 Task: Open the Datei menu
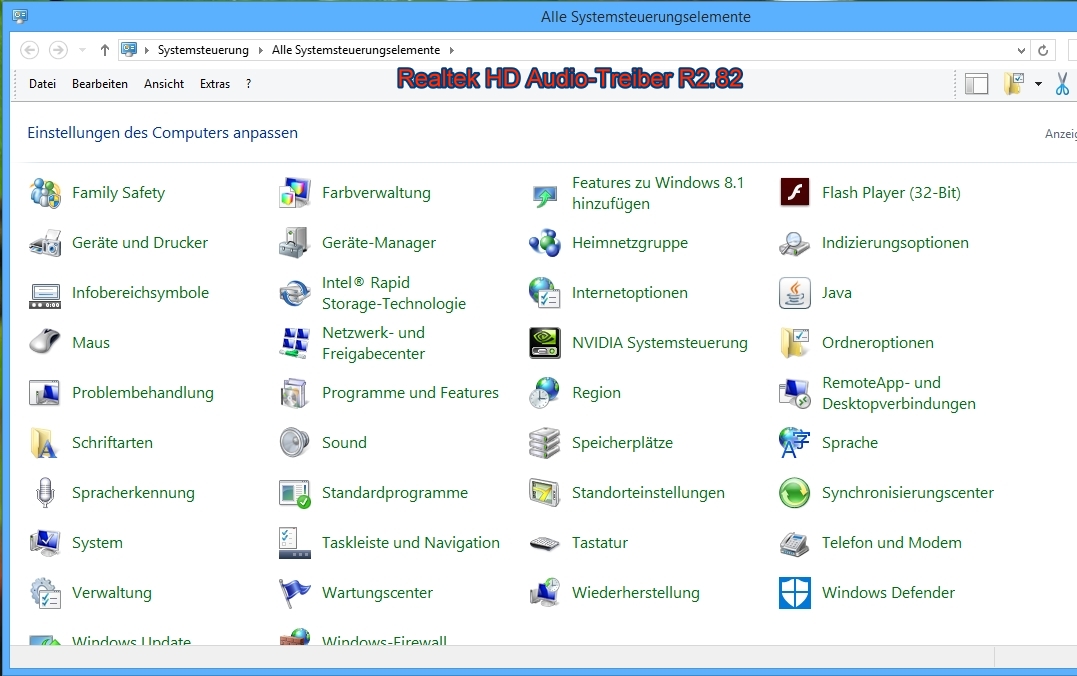(43, 84)
